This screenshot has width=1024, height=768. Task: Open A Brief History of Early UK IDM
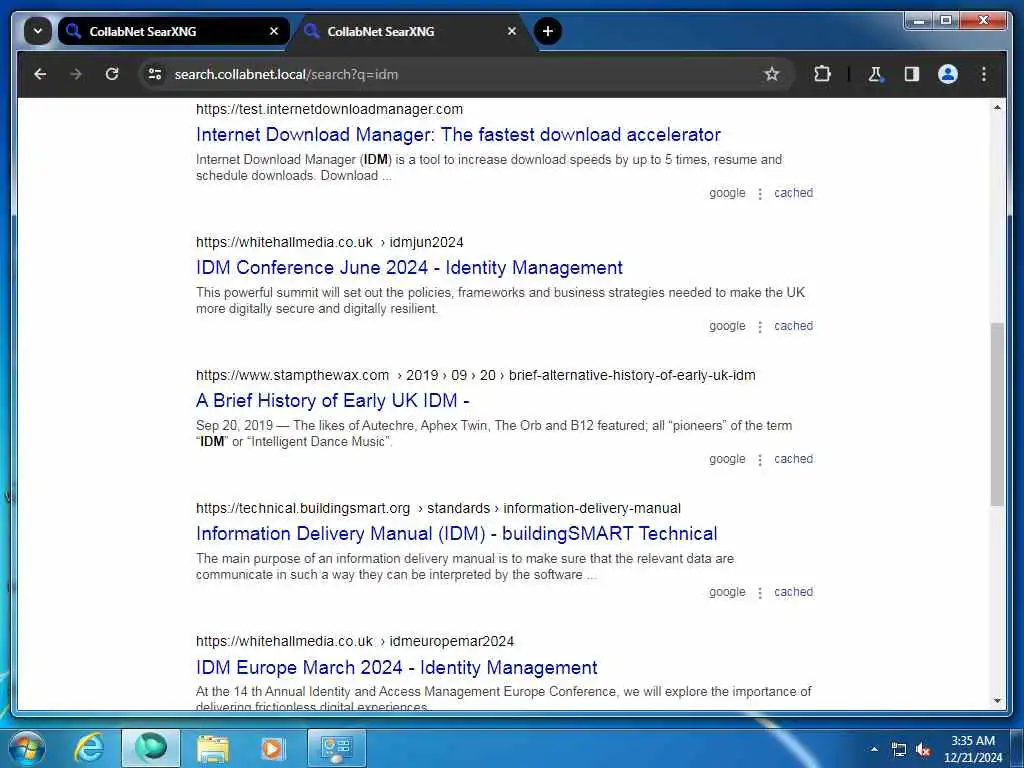point(332,400)
